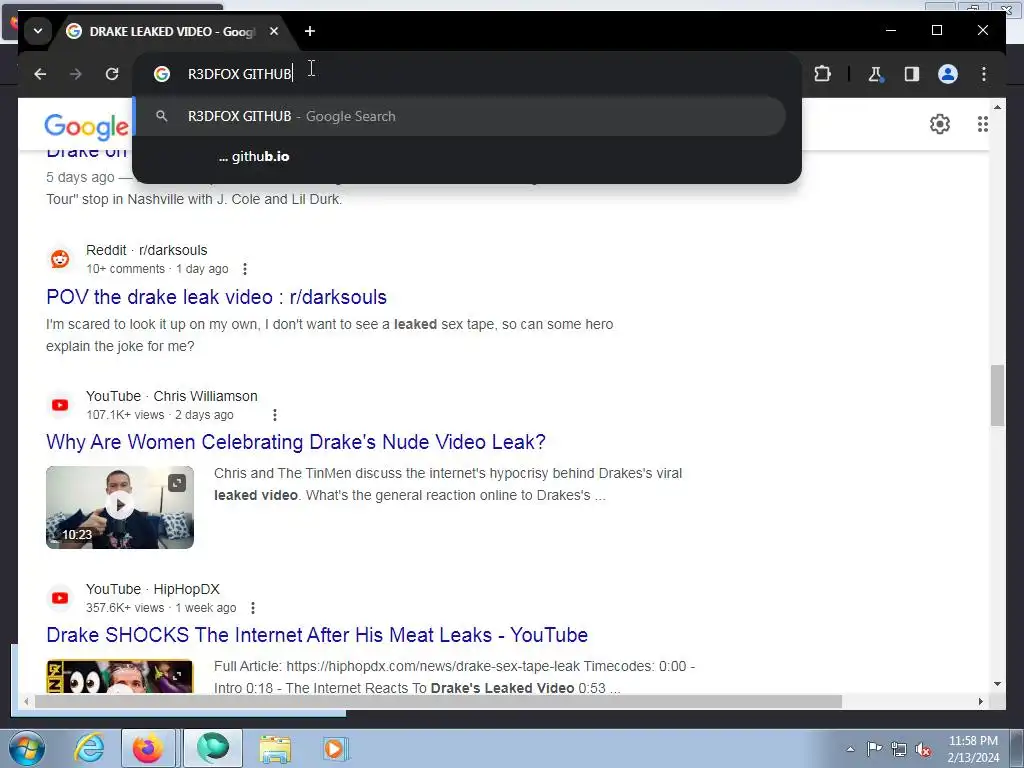Click the Google logo on the results page
Screen dimensions: 1024x768
click(86, 126)
